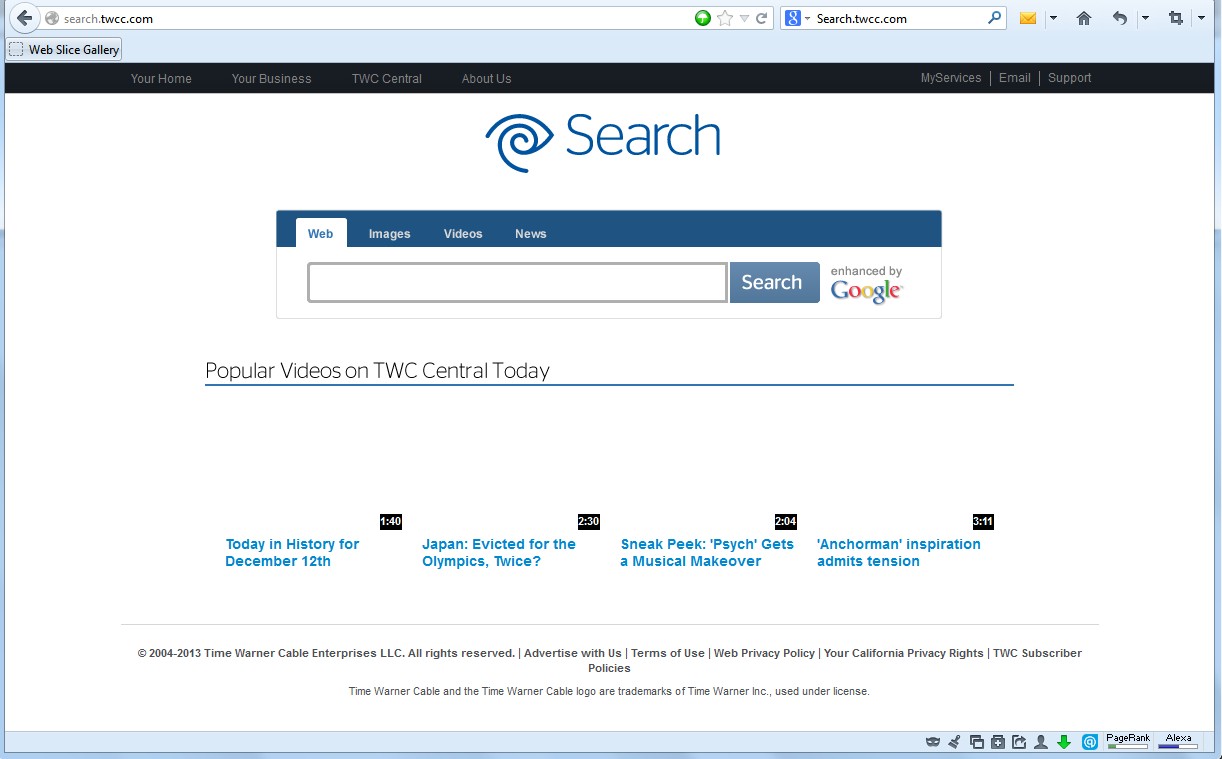Screen dimensions: 1222x759
Task: Open the address bar history dropdown arrow
Action: (x=744, y=18)
